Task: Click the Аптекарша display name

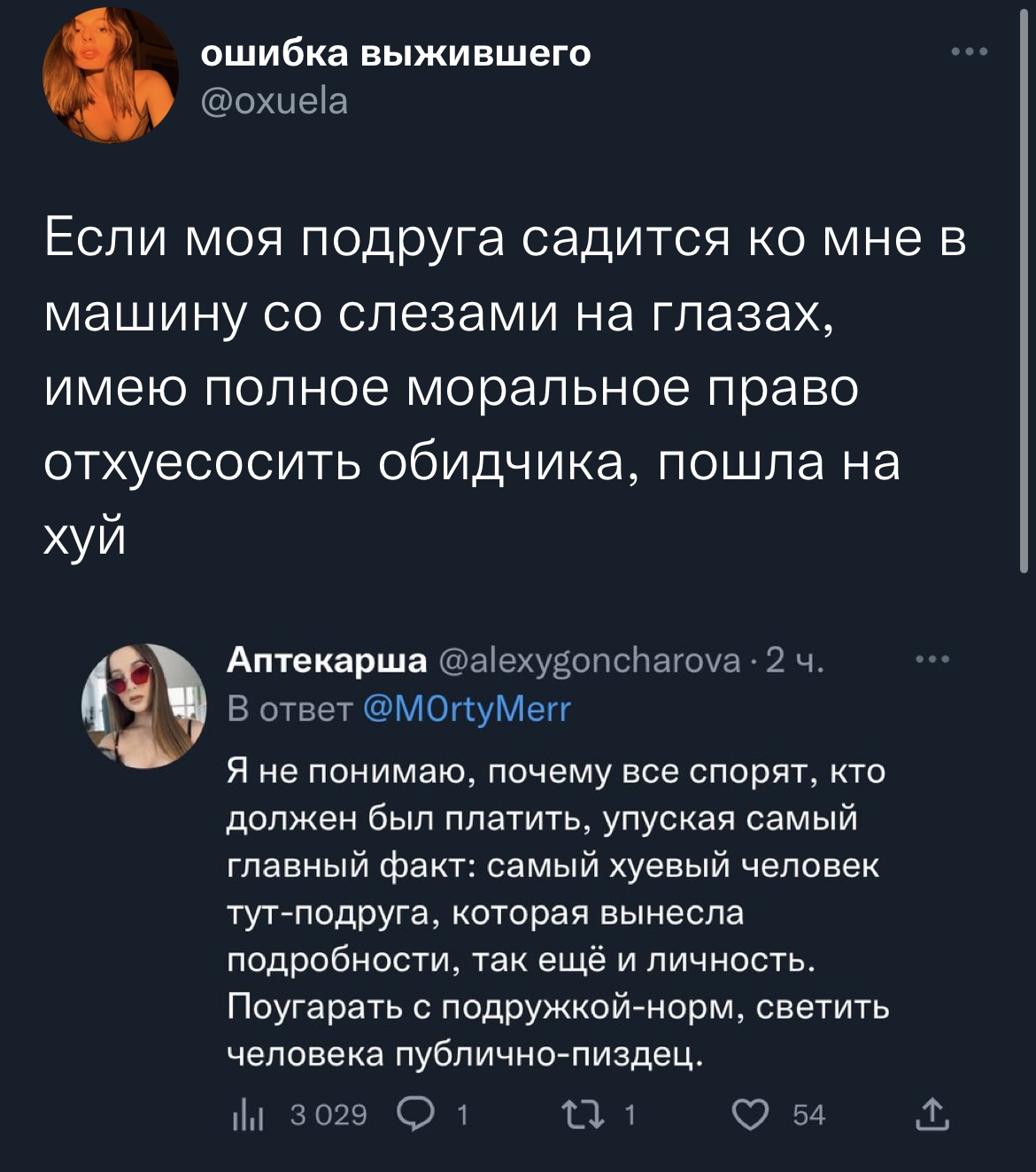Action: pos(327,660)
